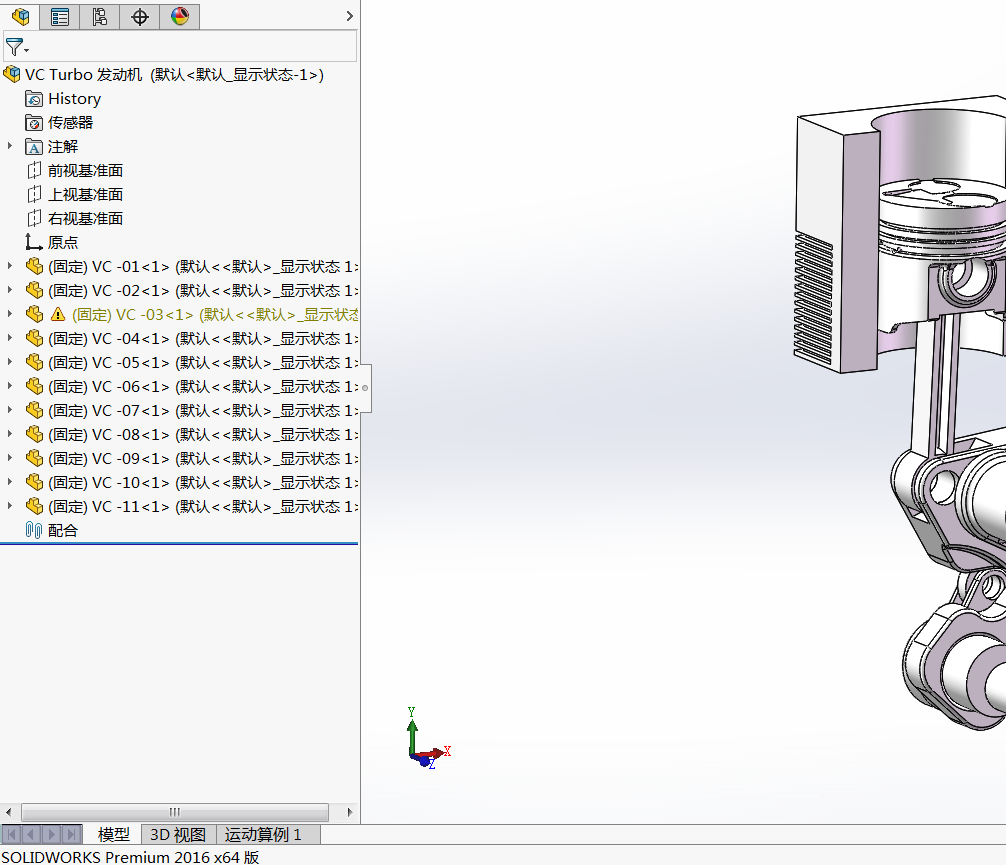This screenshot has height=865, width=1006.
Task: Select the 传感器 sensors folder
Action: [71, 123]
